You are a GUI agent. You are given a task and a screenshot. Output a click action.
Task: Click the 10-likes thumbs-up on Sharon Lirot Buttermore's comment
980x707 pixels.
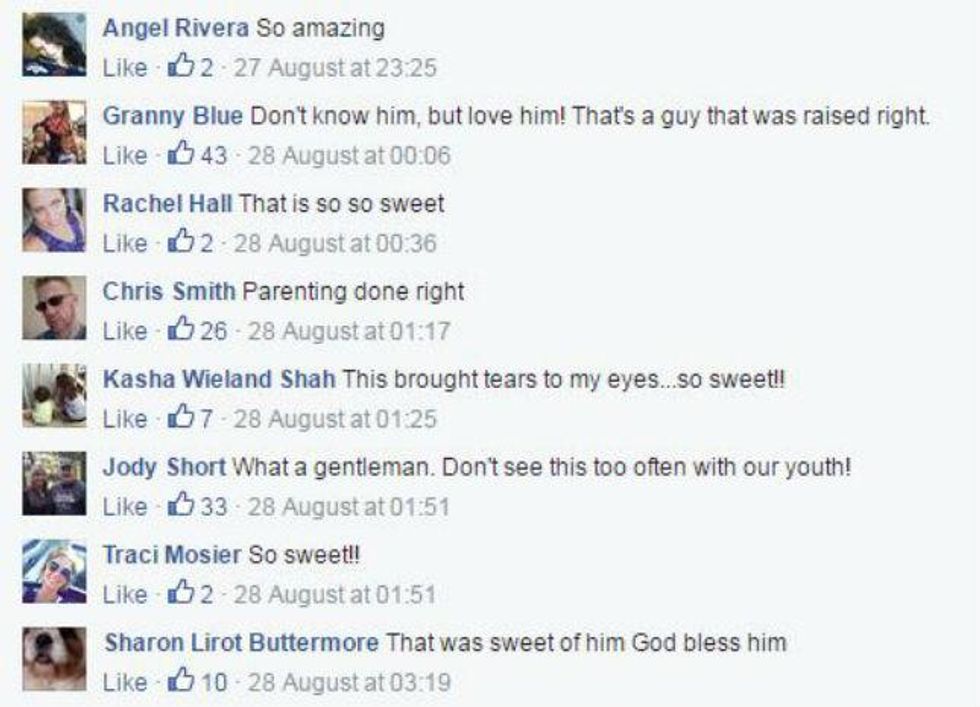(x=183, y=682)
